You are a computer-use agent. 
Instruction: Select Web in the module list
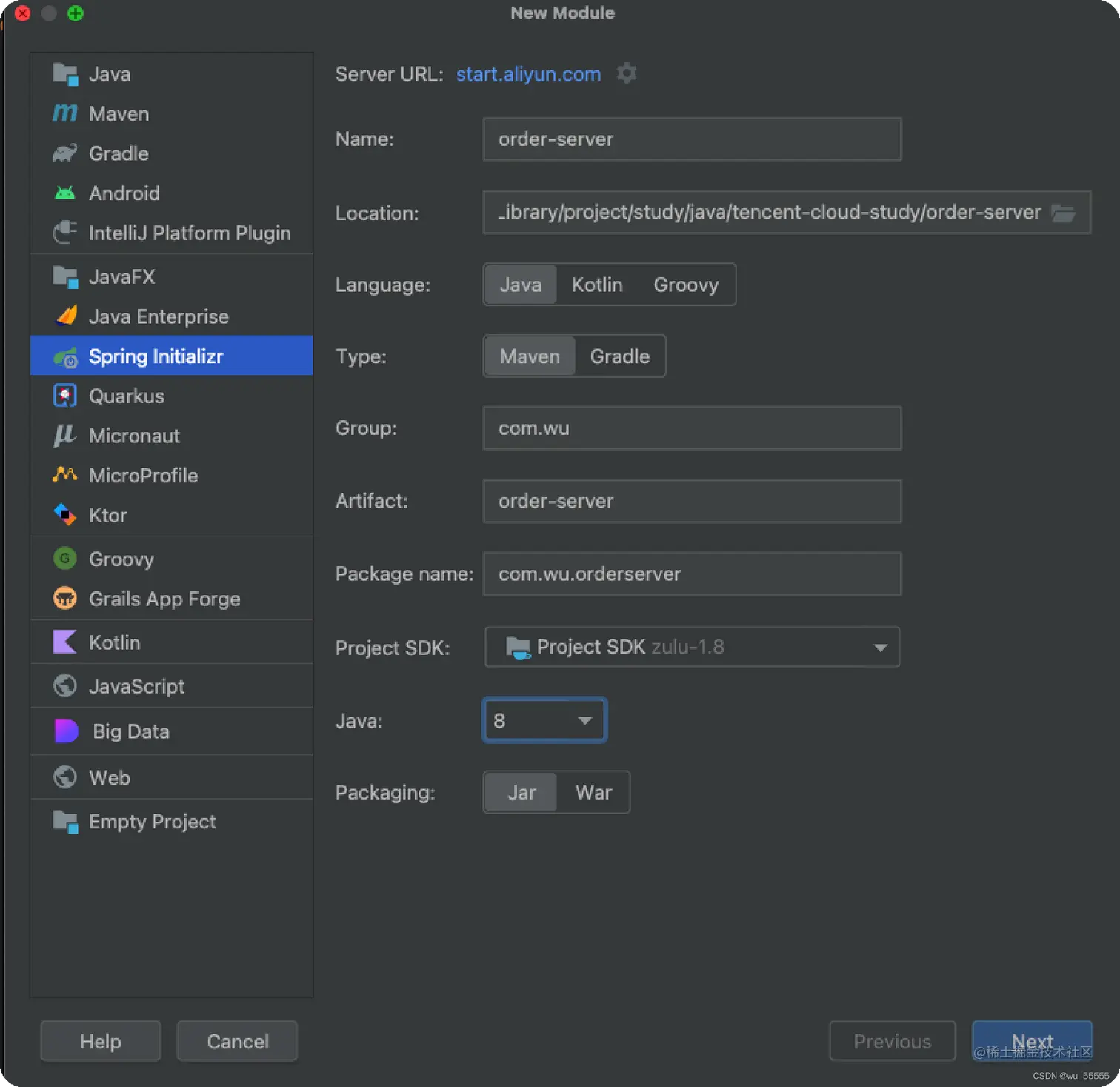pyautogui.click(x=171, y=777)
